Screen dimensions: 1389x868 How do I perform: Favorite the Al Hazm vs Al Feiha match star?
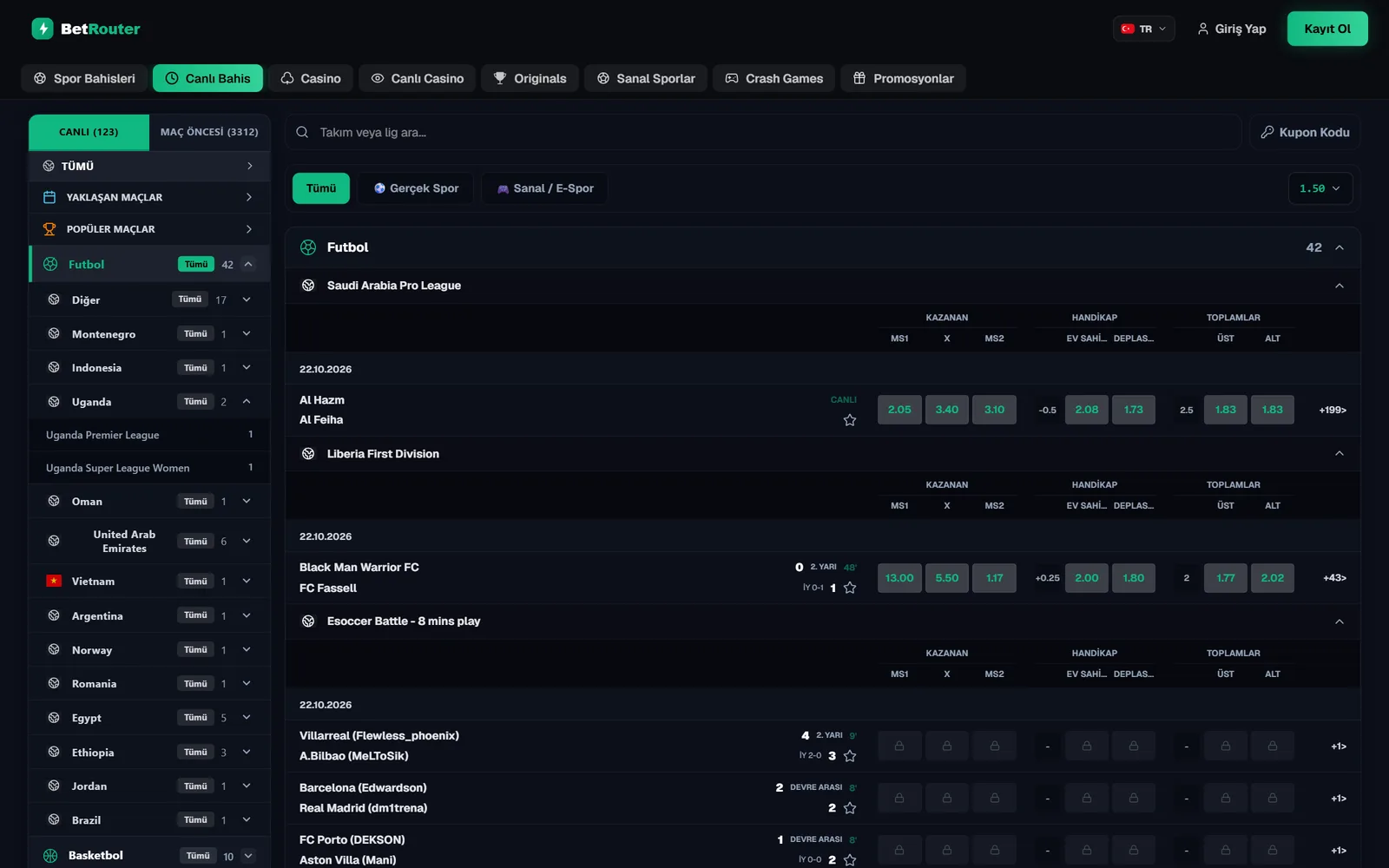tap(850, 420)
